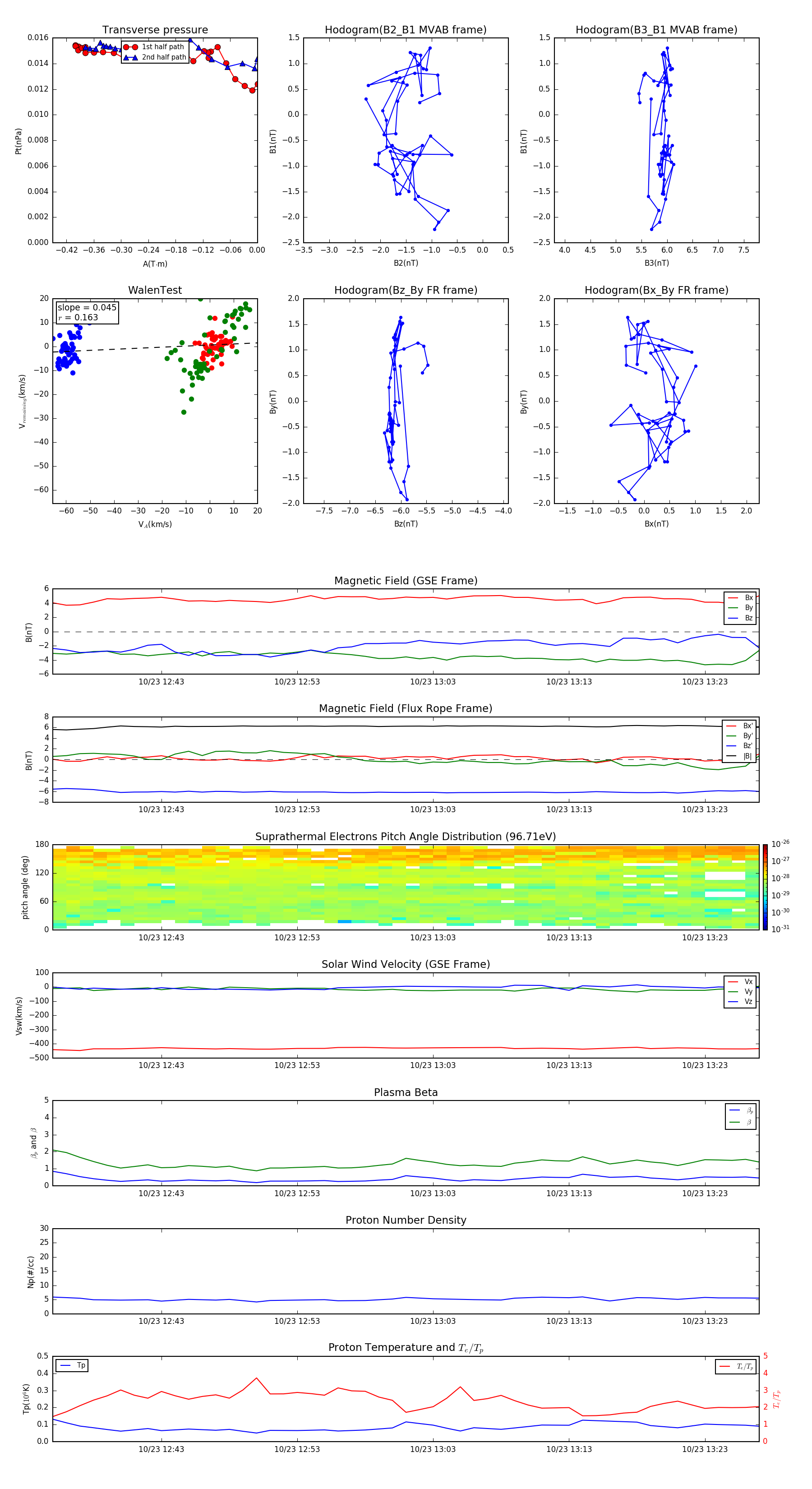812x1489 pixels.
Task: Click the 'Plasma Beta' panel title
Action: (406, 1092)
